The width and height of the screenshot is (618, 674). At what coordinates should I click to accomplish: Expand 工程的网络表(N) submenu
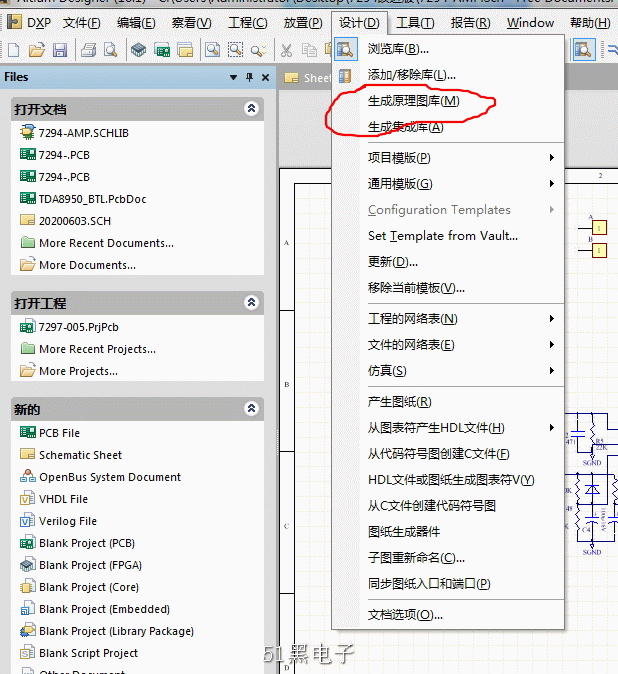click(448, 319)
